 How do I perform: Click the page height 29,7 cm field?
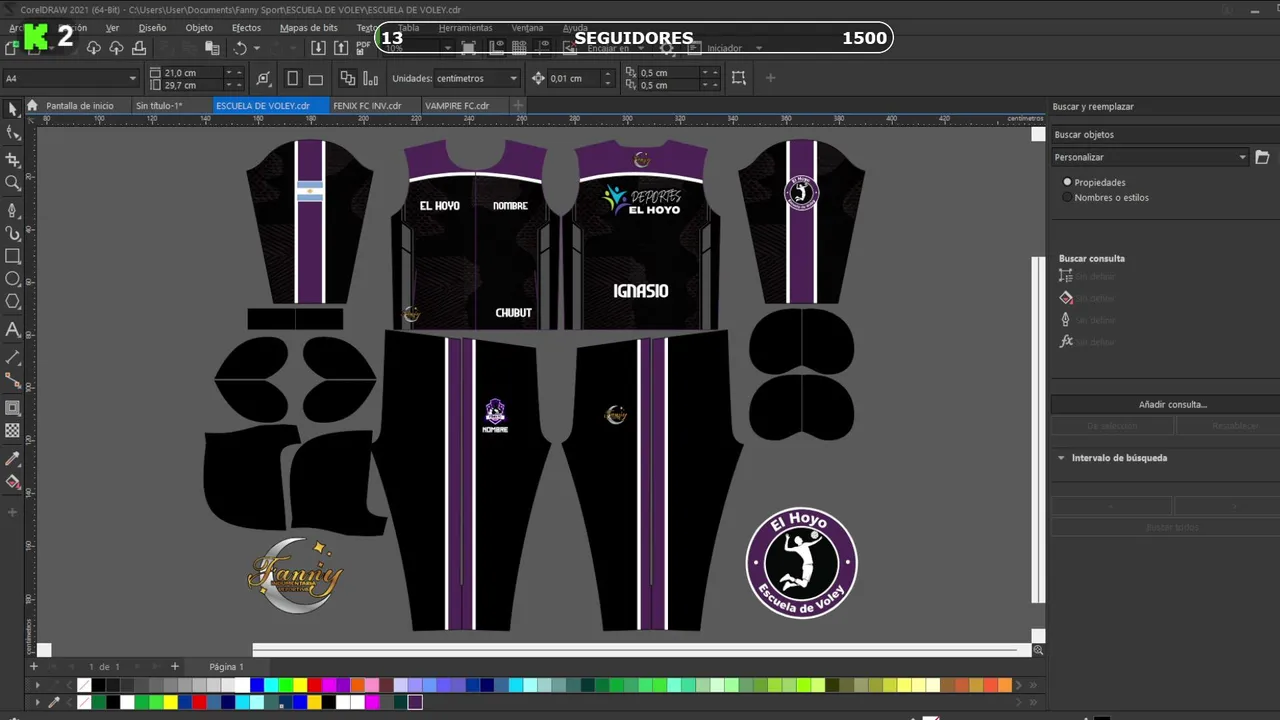pyautogui.click(x=192, y=85)
